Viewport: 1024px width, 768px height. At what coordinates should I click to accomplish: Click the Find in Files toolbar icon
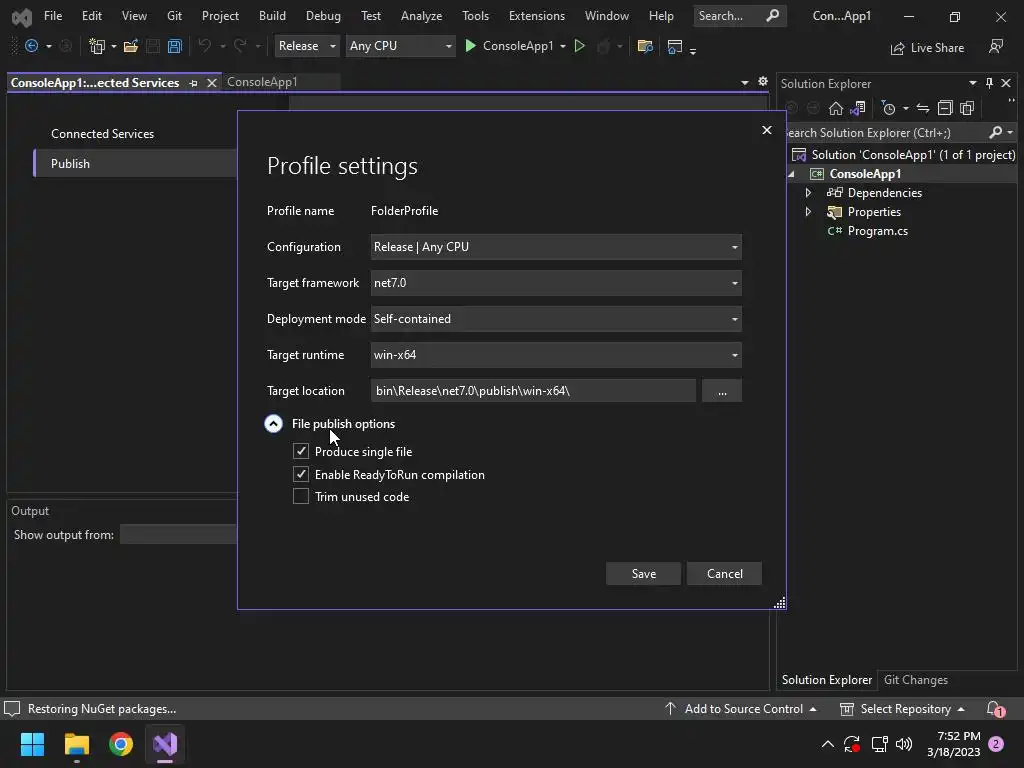(x=645, y=46)
